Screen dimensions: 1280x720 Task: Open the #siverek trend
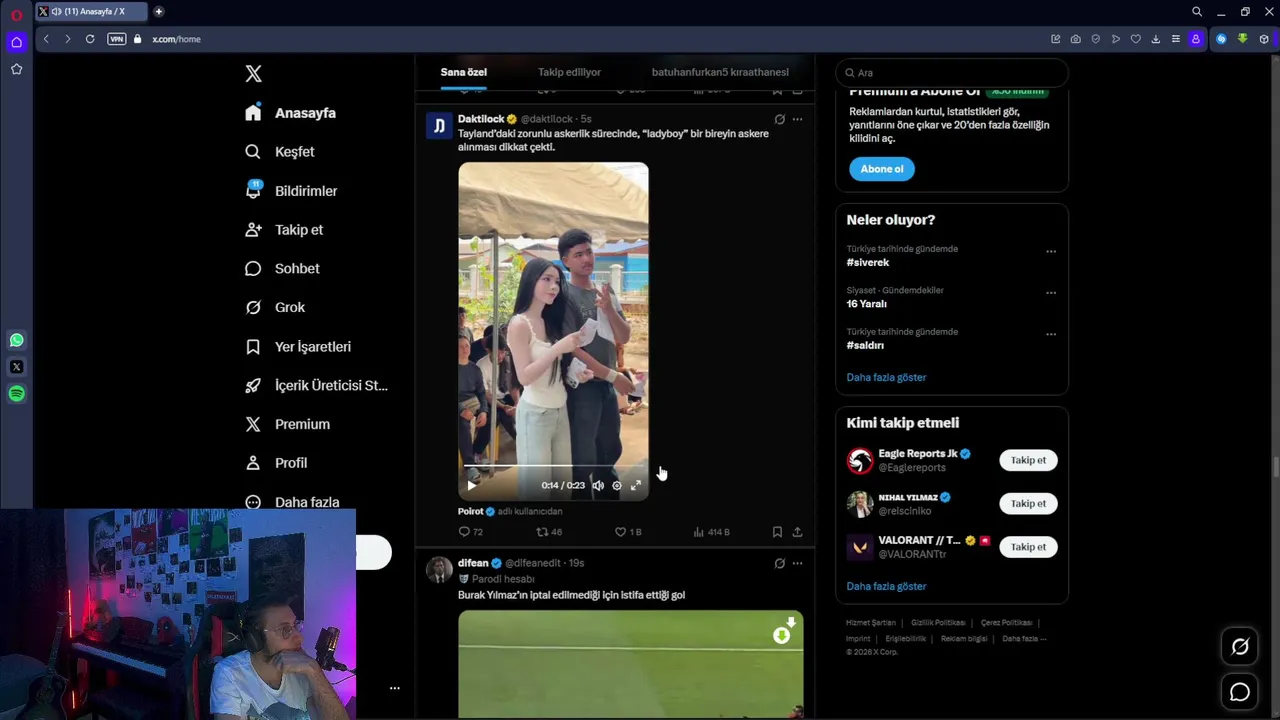[x=868, y=263]
